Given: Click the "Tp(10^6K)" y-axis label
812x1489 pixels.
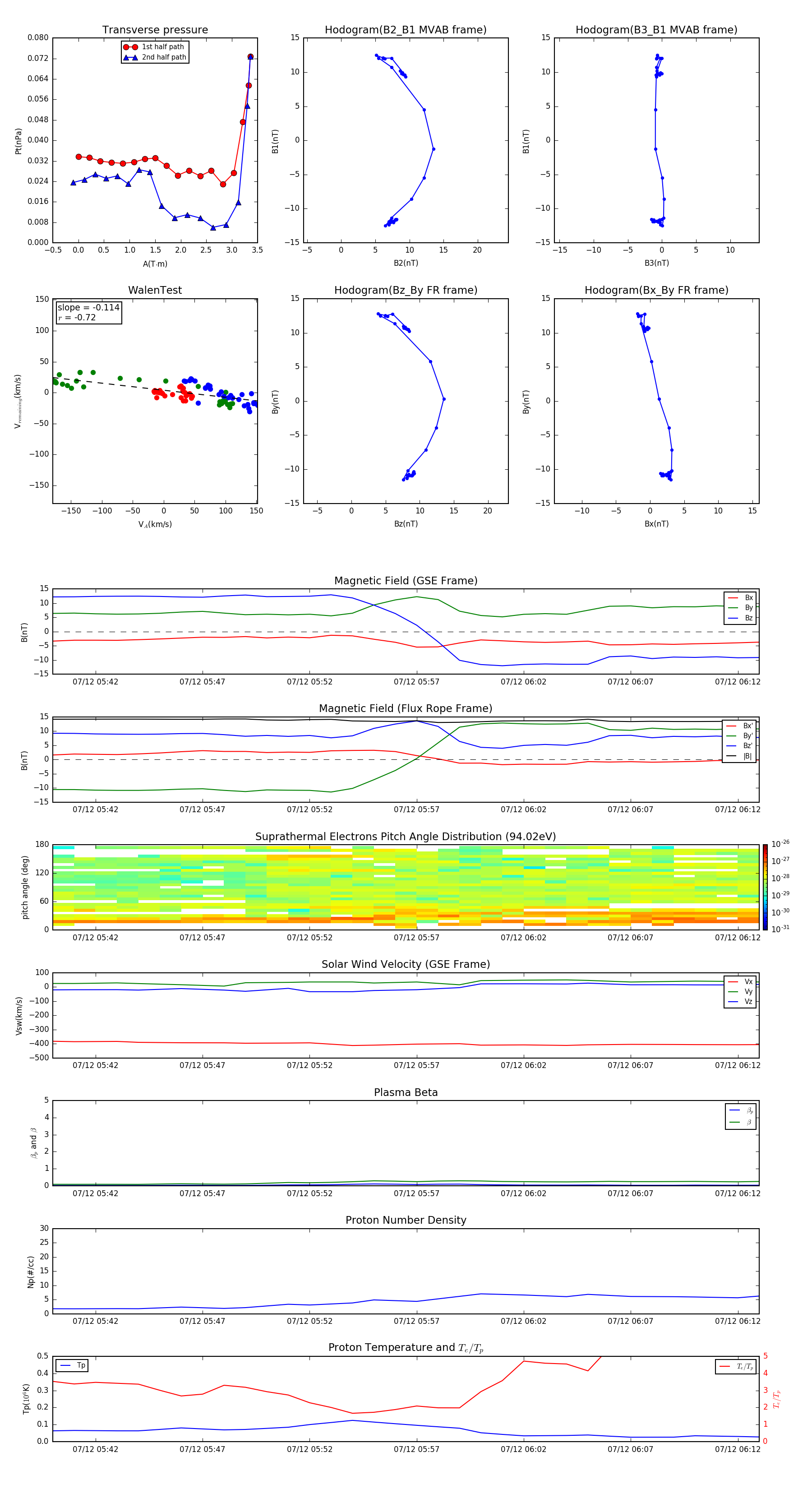Looking at the screenshot, I should click(26, 1399).
